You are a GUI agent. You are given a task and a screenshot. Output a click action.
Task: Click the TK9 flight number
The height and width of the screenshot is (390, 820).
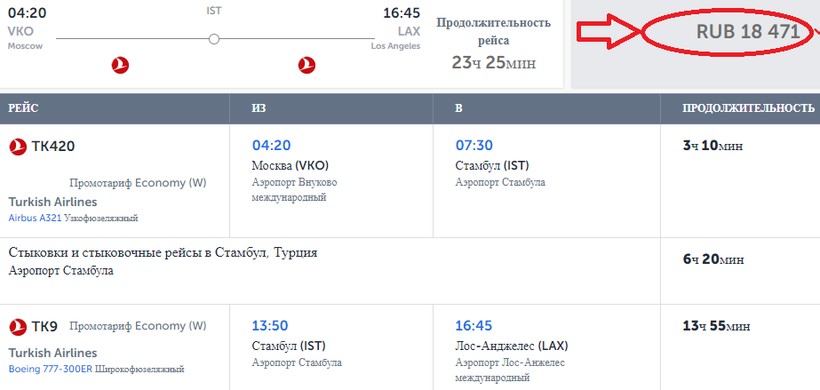pos(44,327)
